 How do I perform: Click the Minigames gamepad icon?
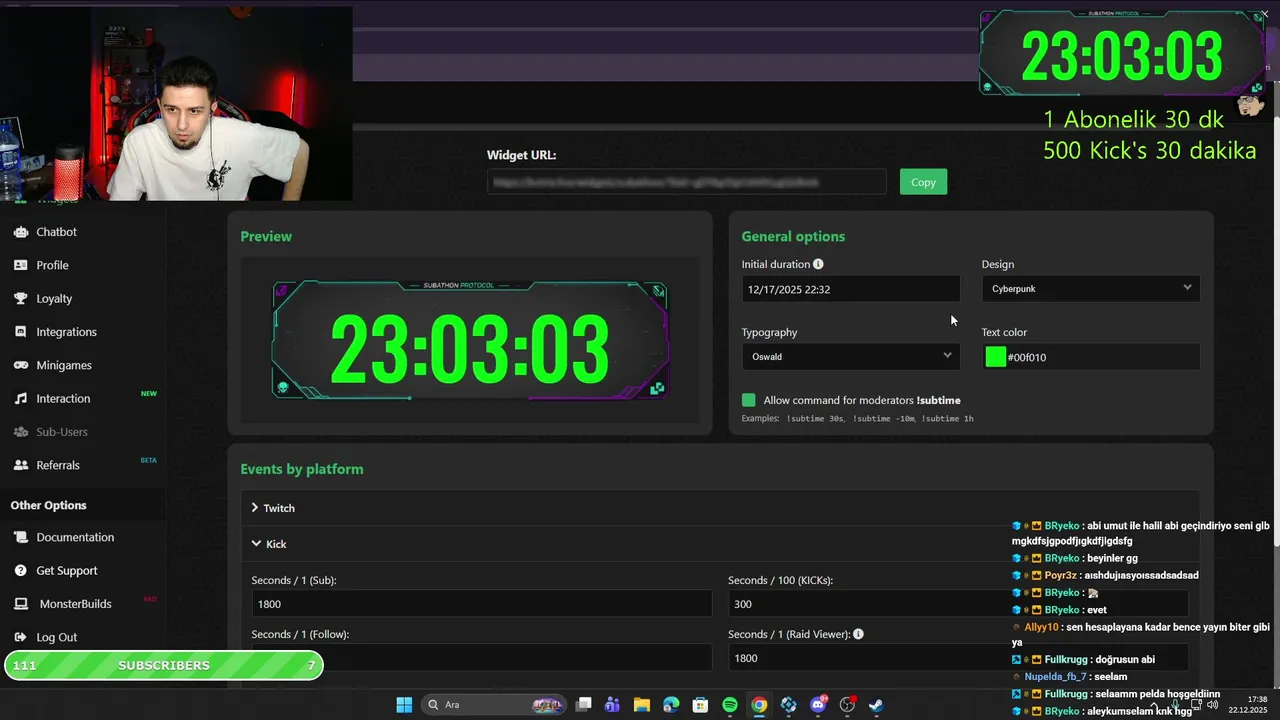[x=20, y=365]
